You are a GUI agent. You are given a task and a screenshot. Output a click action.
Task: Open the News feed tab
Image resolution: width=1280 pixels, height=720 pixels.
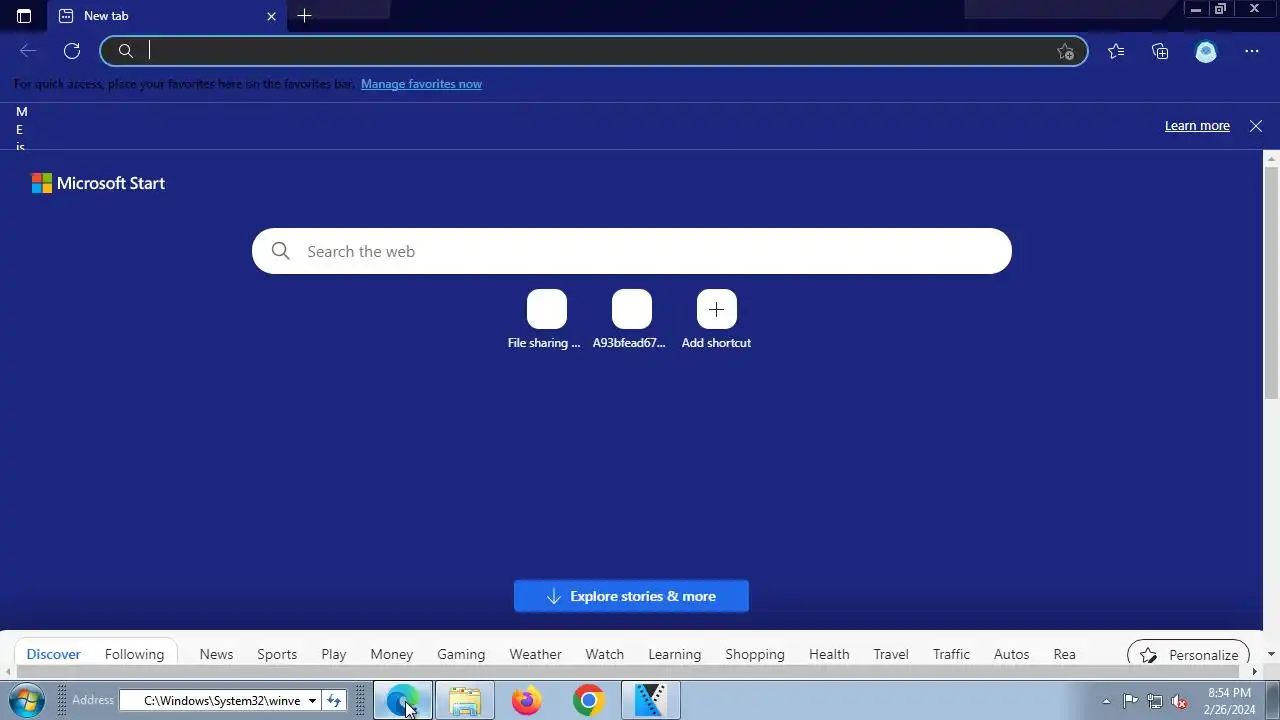click(x=216, y=654)
